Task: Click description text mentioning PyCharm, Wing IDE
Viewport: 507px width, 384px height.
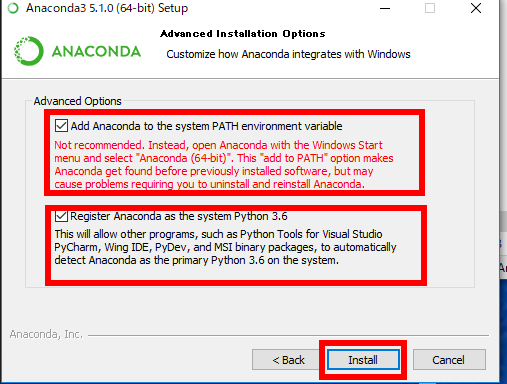Action: pos(225,247)
